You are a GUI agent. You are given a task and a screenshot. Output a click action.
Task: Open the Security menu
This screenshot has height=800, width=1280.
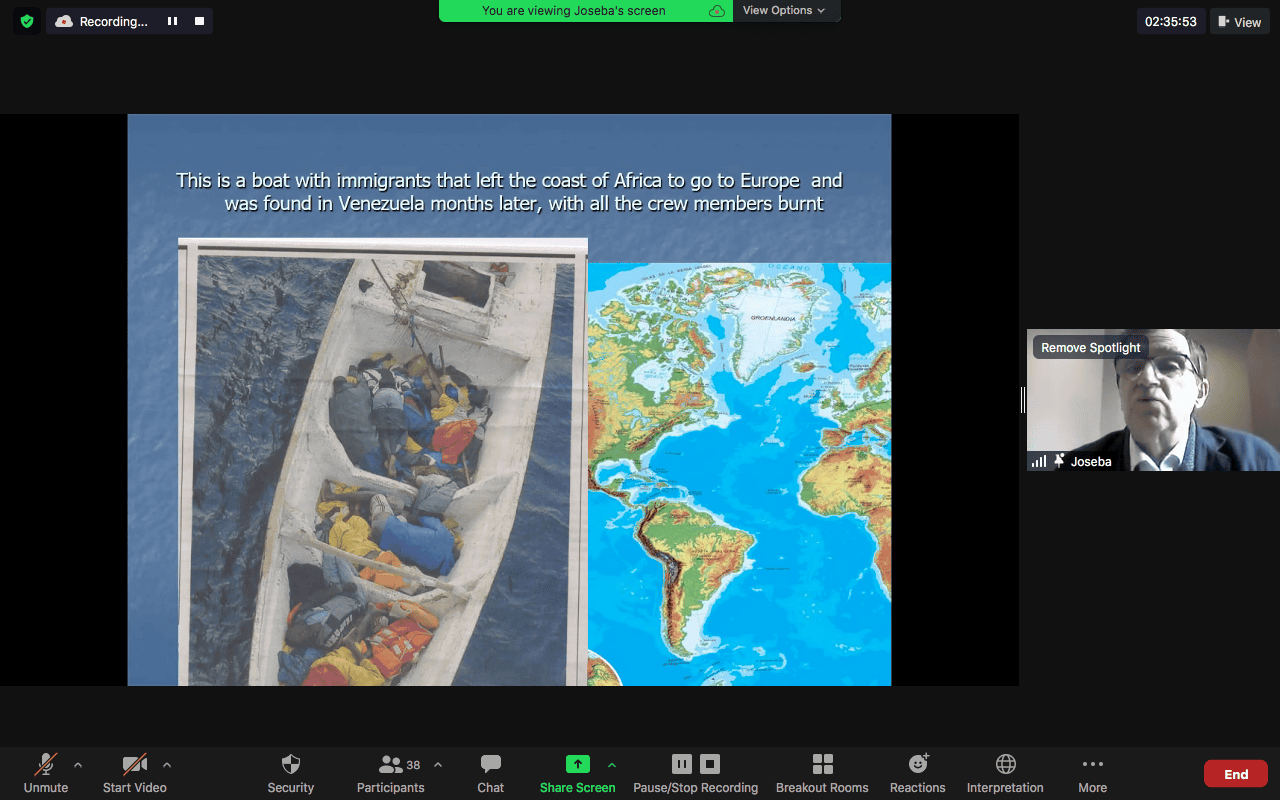click(x=291, y=773)
